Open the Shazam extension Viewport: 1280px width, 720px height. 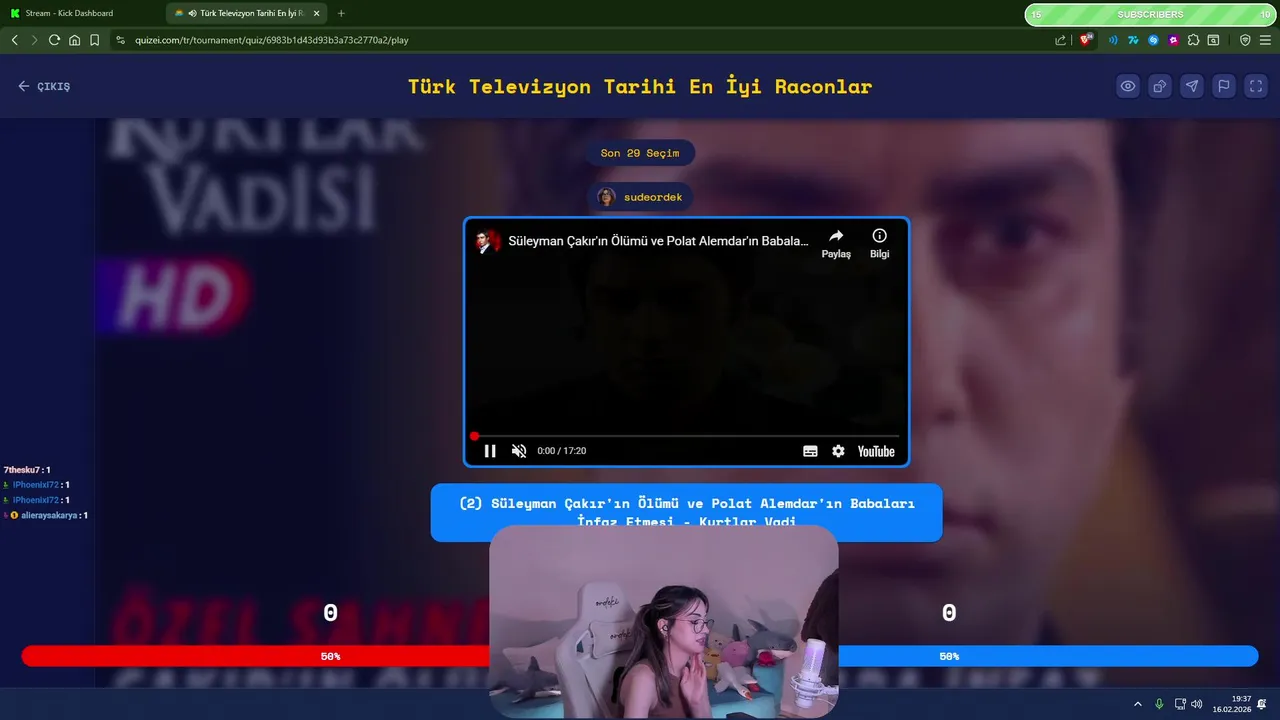click(x=1153, y=40)
